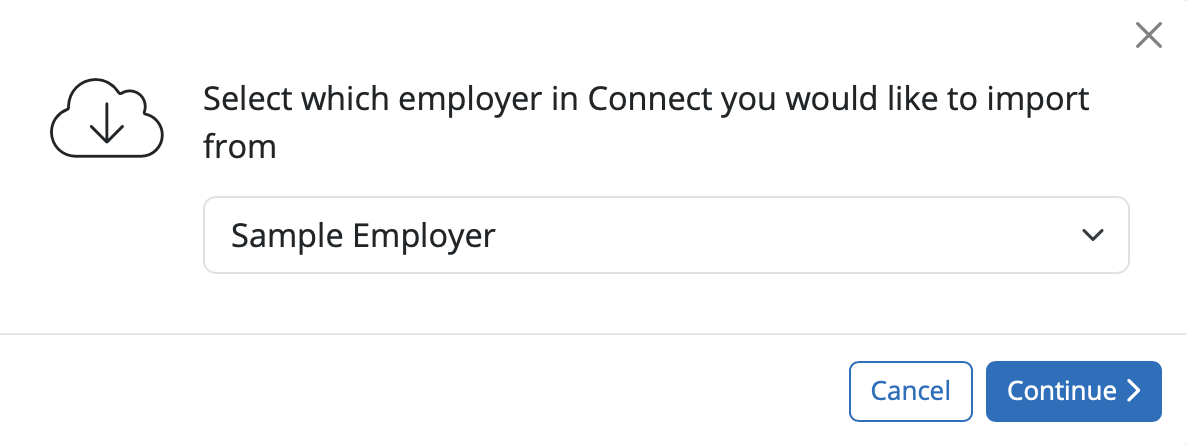This screenshot has width=1186, height=444.
Task: Close the import dialog with the X
Action: tap(1149, 36)
